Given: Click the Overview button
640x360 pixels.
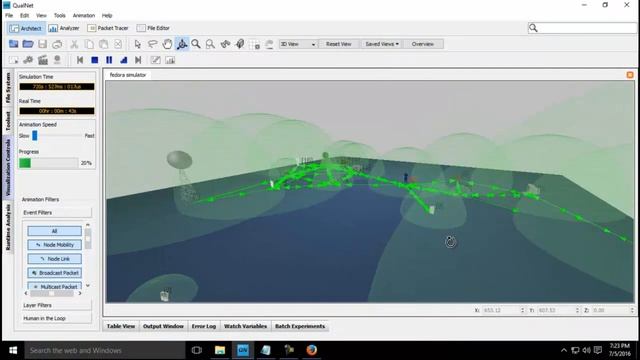Looking at the screenshot, I should coord(422,44).
